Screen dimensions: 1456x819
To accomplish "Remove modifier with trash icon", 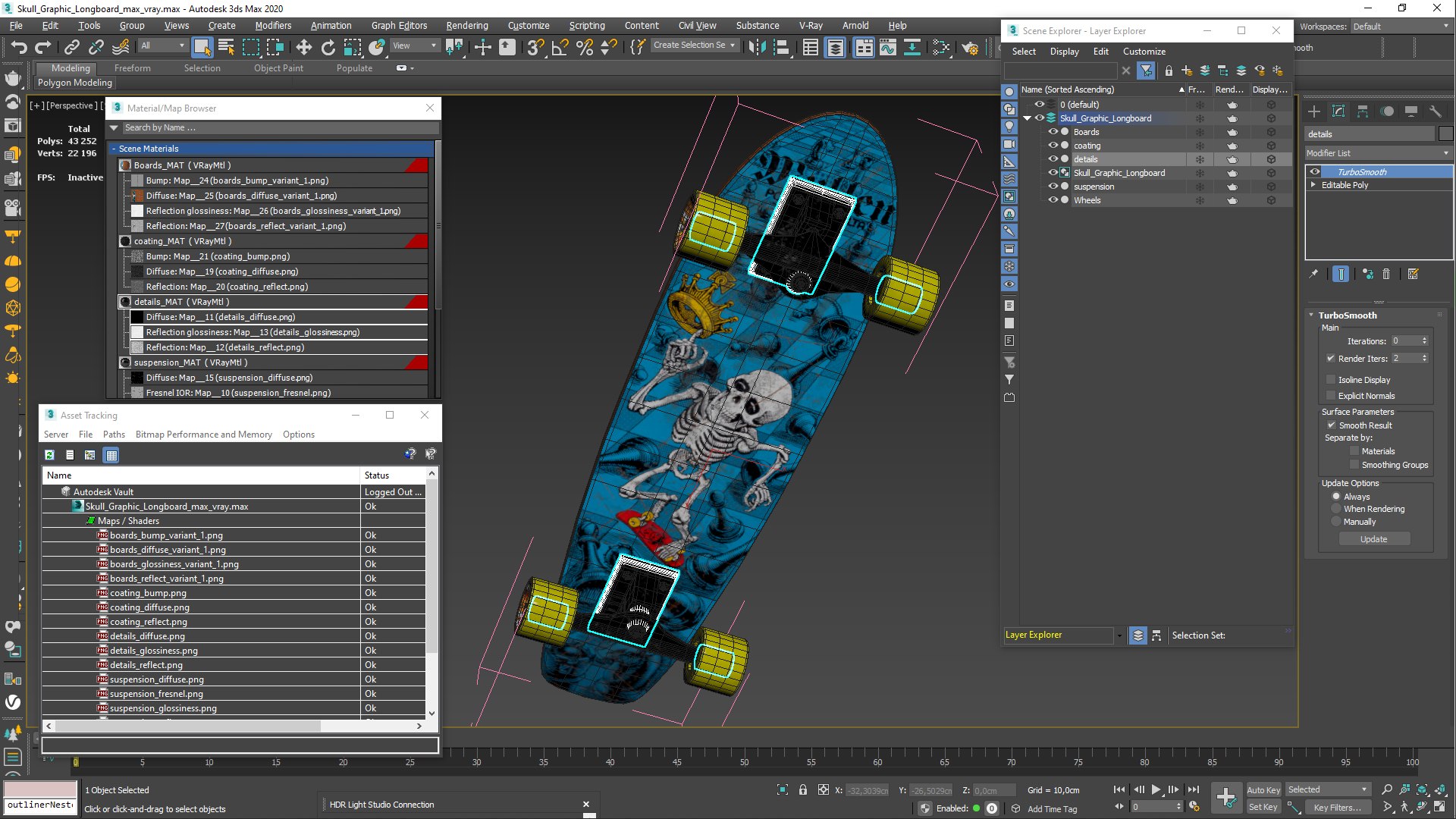I will pos(1386,274).
